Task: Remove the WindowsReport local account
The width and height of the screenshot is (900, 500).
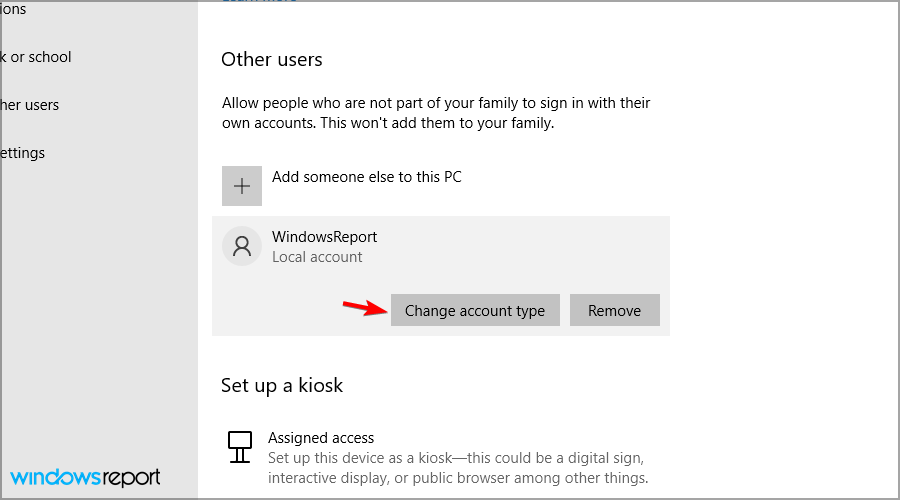Action: click(x=614, y=310)
